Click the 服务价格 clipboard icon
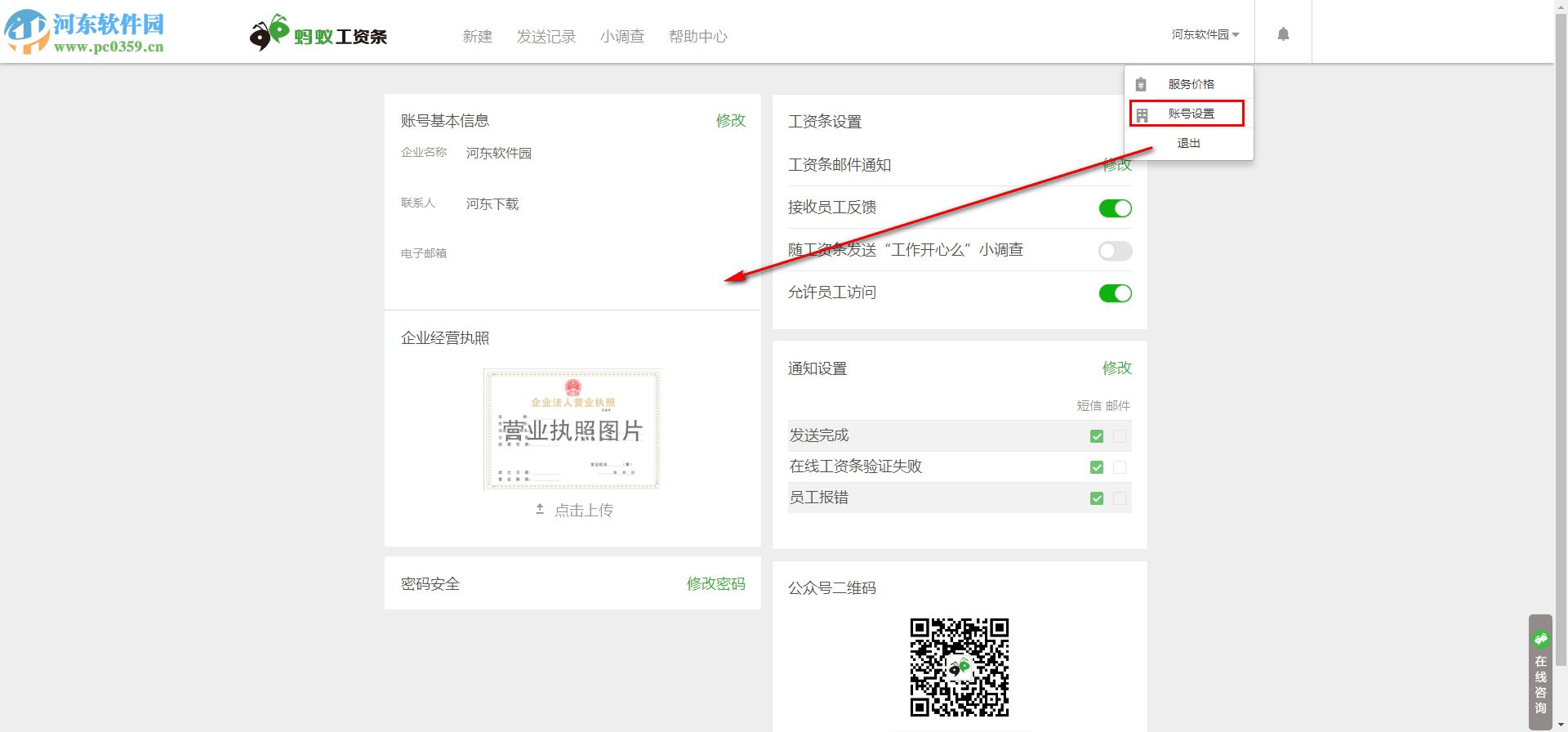Image resolution: width=1568 pixels, height=732 pixels. tap(1142, 84)
